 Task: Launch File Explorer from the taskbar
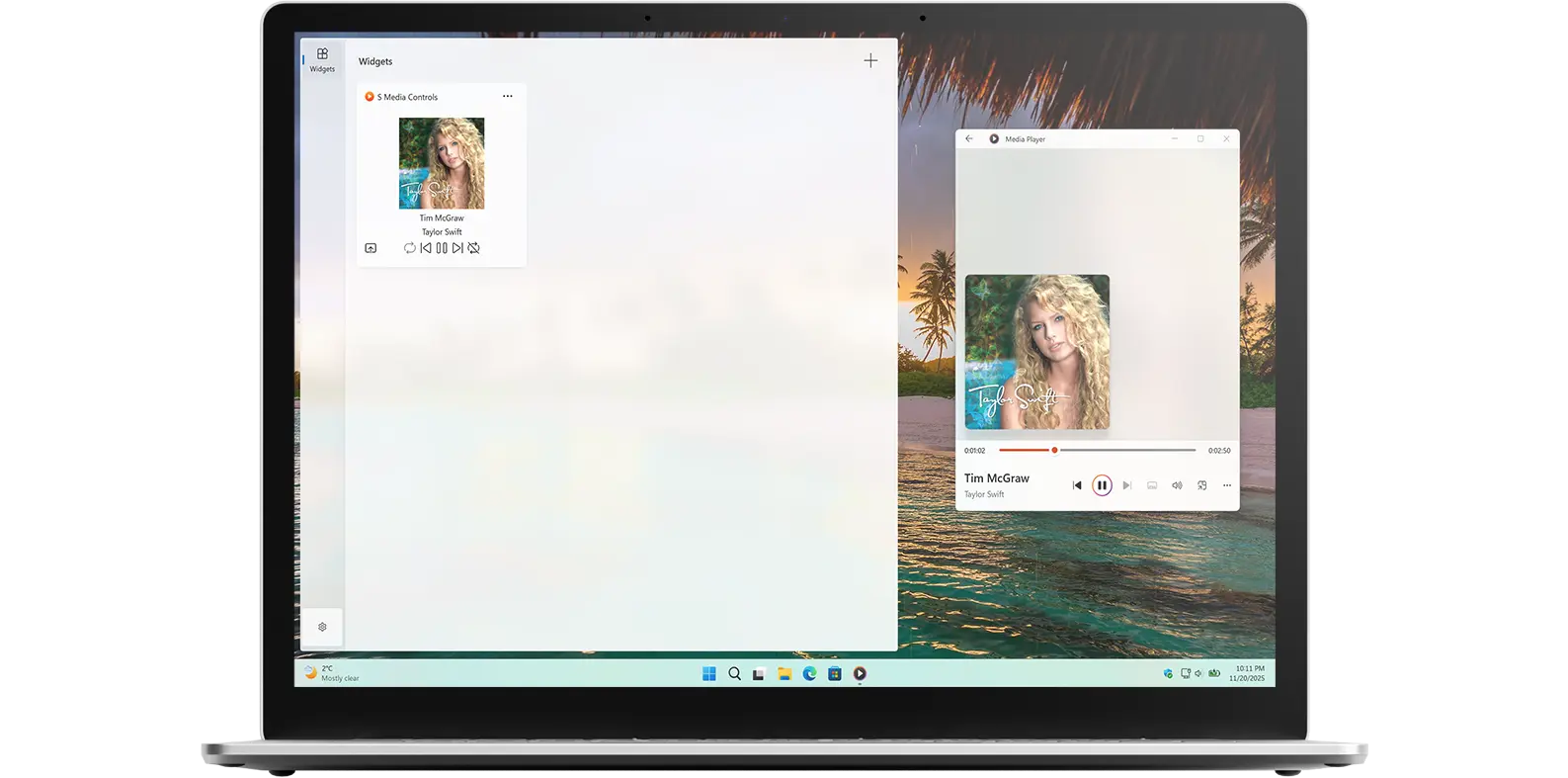click(x=784, y=674)
